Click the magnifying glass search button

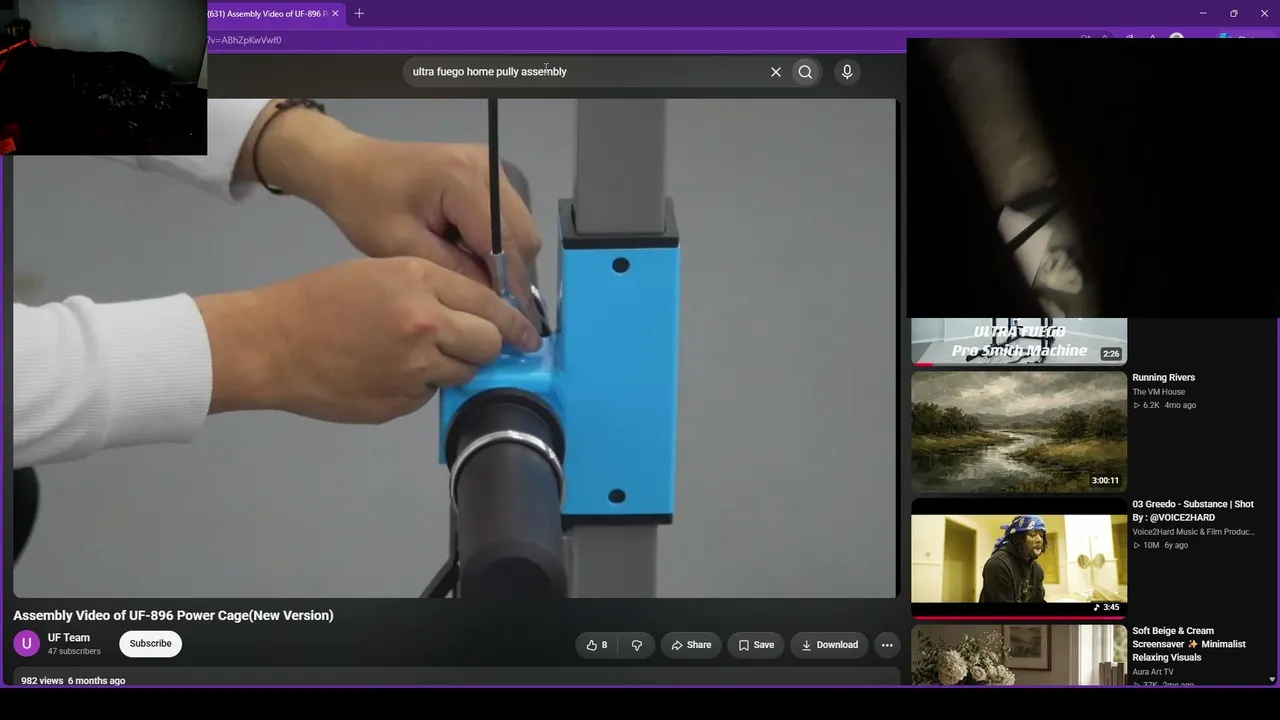pos(805,72)
